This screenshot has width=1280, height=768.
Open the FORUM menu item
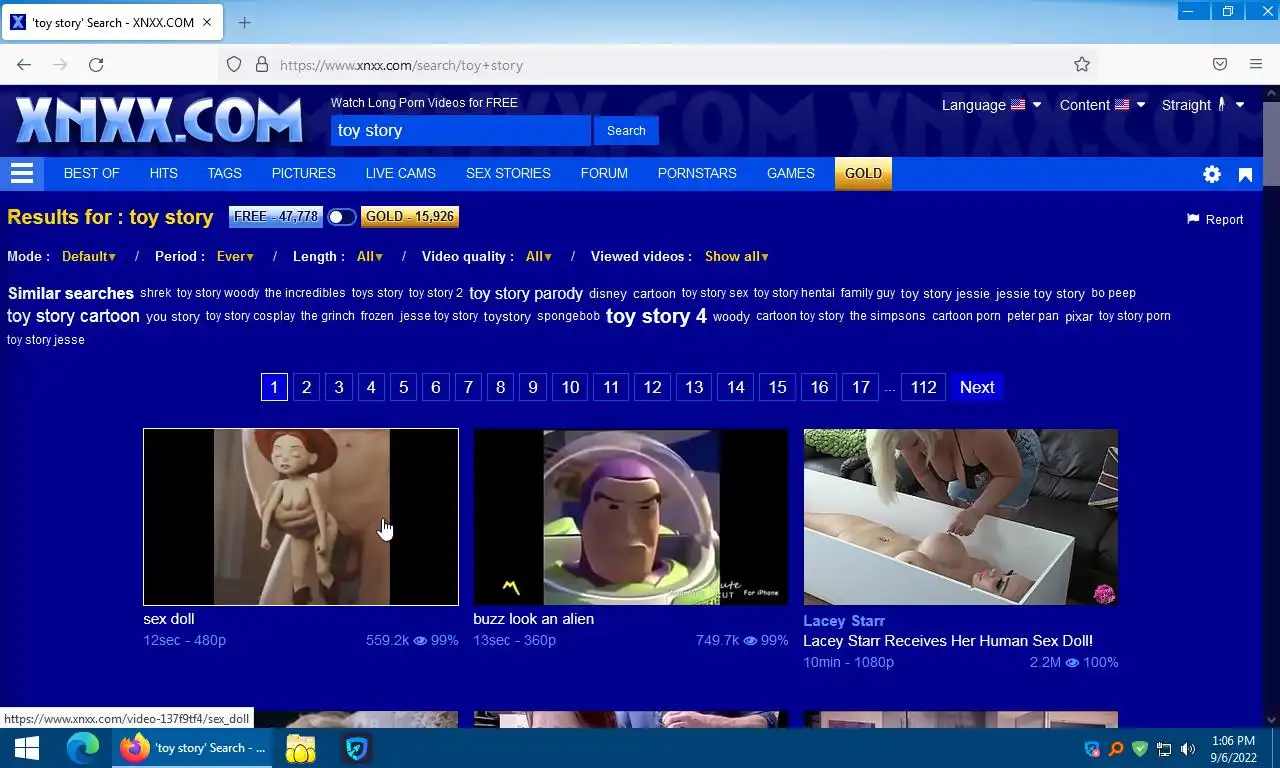604,174
